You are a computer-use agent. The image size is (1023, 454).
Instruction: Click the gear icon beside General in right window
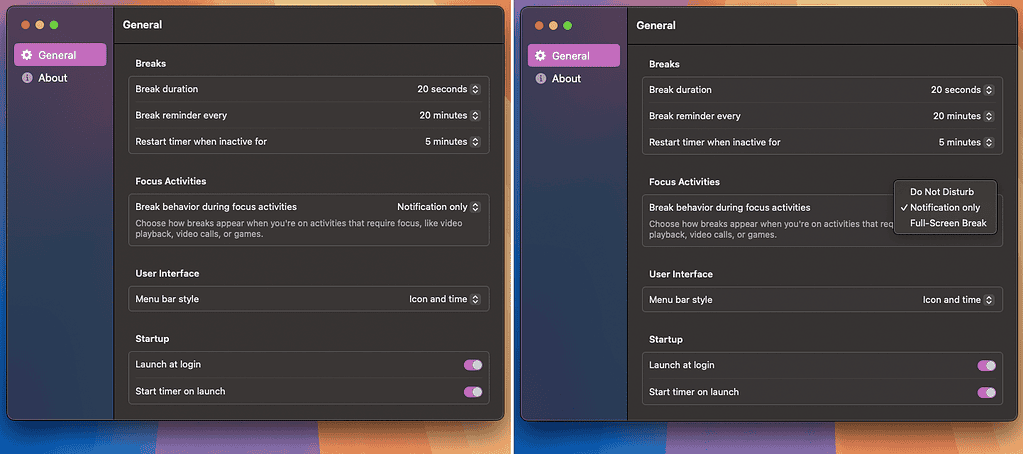click(x=541, y=56)
